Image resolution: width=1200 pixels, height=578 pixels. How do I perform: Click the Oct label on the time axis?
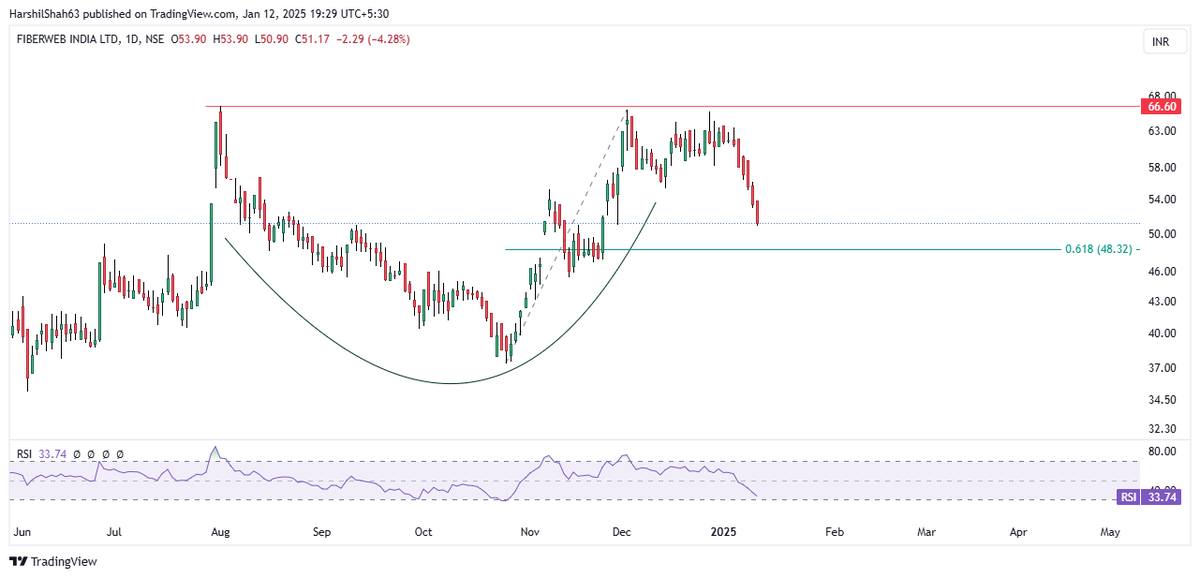(x=423, y=532)
